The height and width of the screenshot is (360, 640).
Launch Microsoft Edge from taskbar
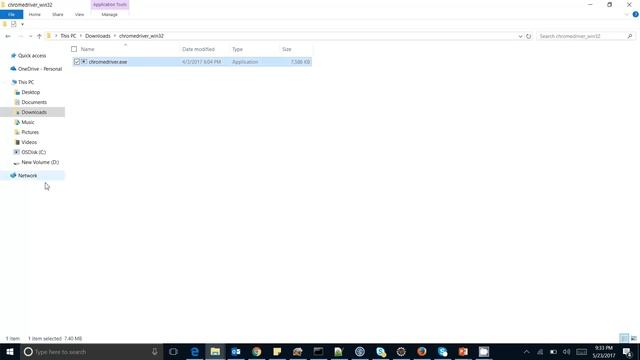tap(195, 351)
